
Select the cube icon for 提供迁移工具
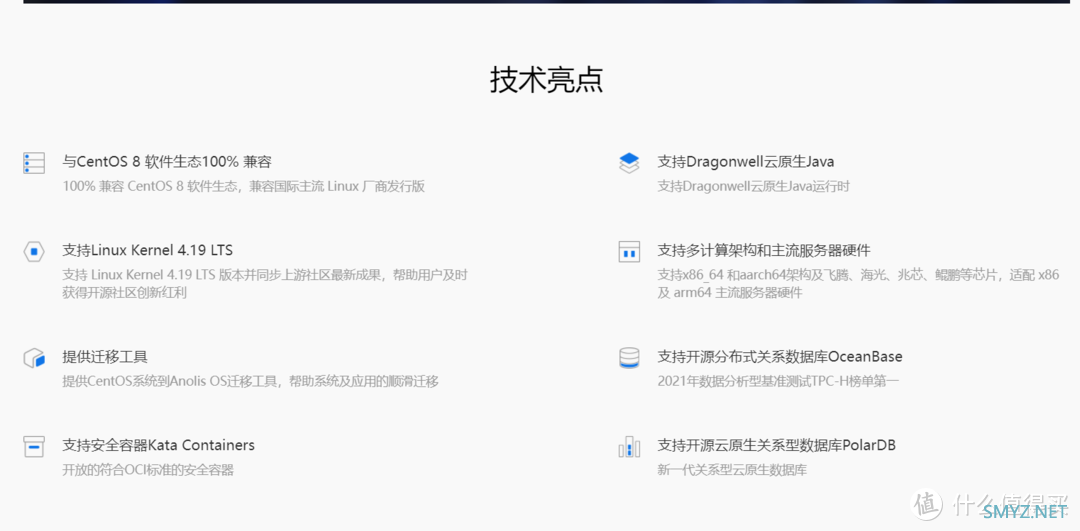click(34, 358)
